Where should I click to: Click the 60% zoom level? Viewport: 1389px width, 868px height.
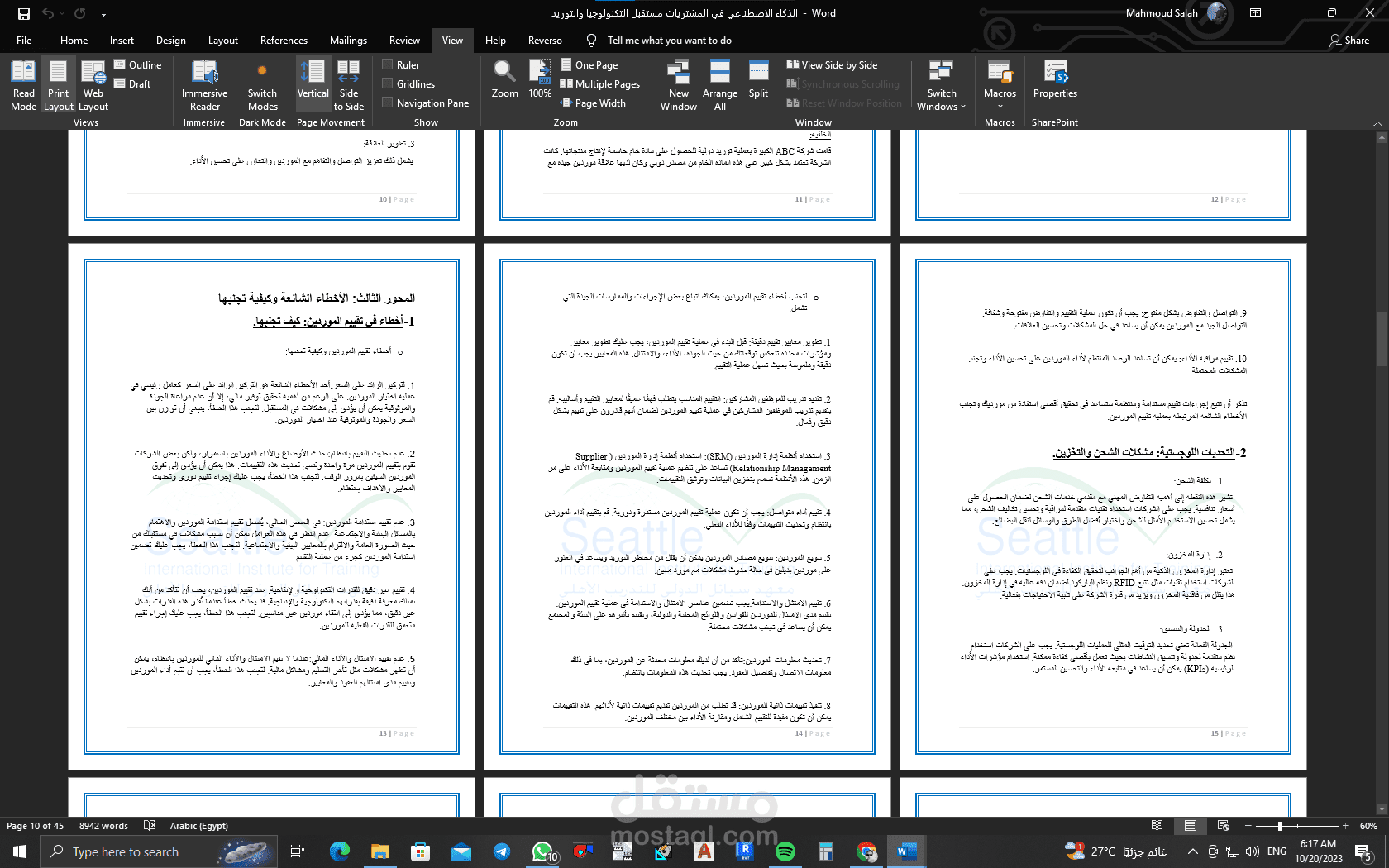(1368, 825)
